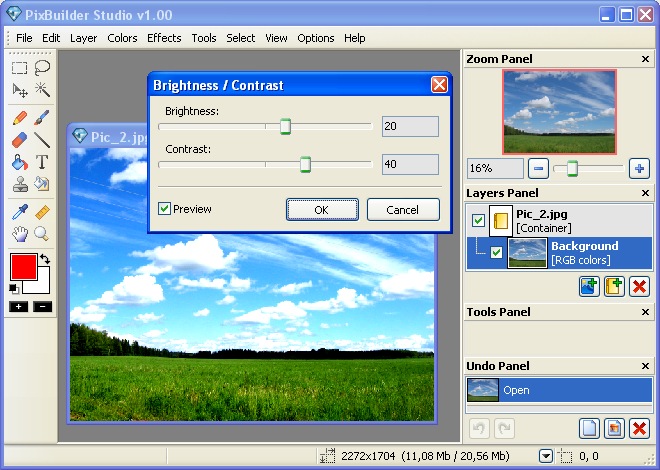Confirm Brightness/Contrast with OK

pyautogui.click(x=322, y=210)
